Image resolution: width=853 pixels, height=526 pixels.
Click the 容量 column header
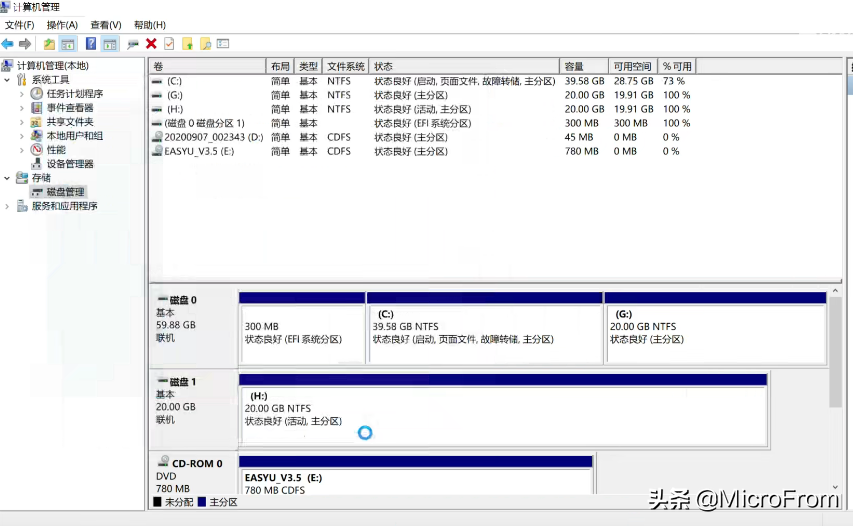click(584, 66)
